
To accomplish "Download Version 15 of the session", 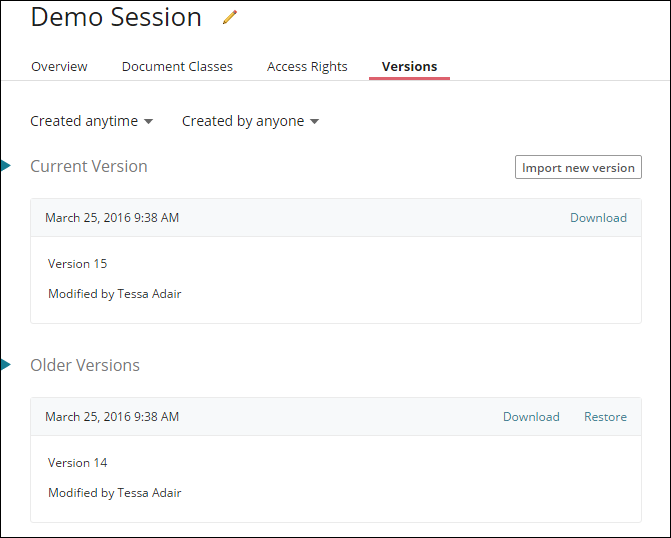I will pos(598,218).
